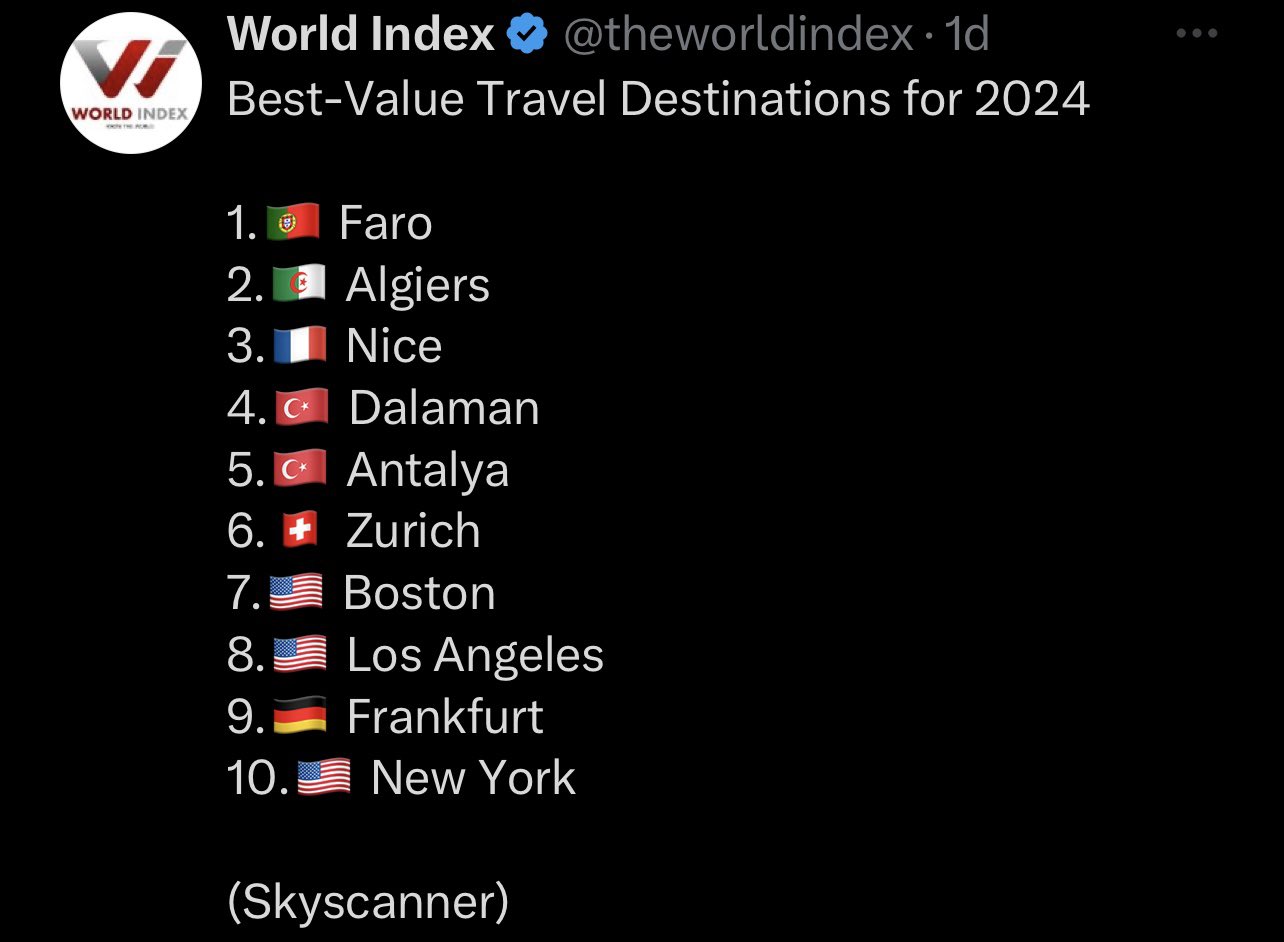Click the Portugal flag beside Faro
The height and width of the screenshot is (942, 1284).
click(x=293, y=222)
